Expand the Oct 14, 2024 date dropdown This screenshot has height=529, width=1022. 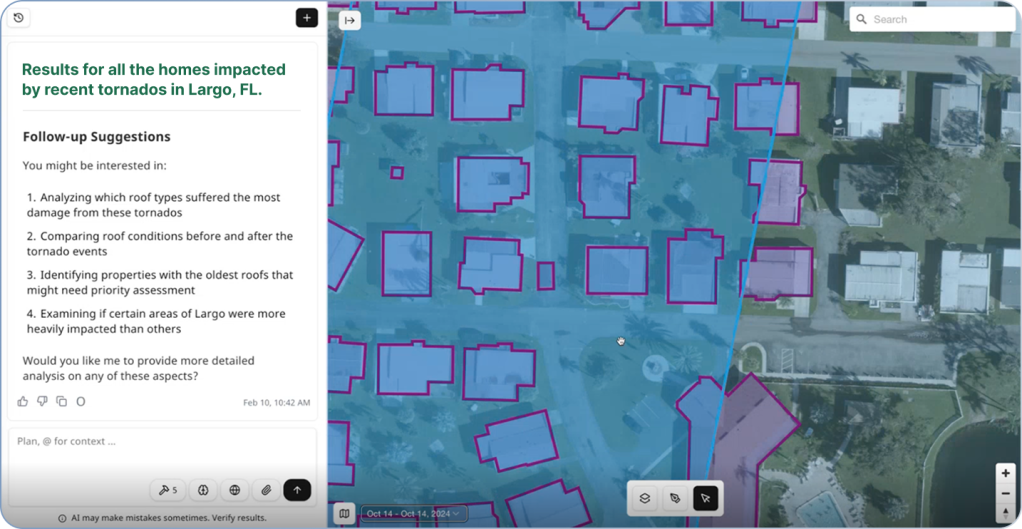point(413,514)
